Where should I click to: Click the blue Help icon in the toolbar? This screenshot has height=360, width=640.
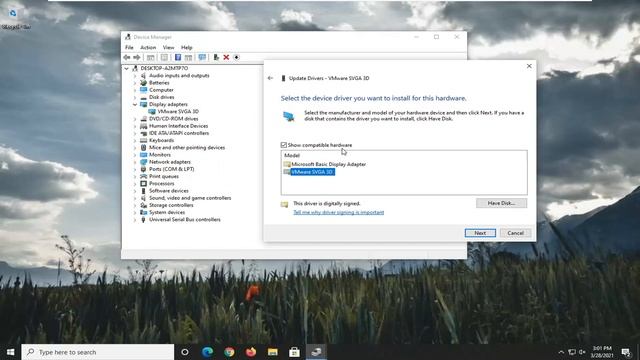point(178,58)
